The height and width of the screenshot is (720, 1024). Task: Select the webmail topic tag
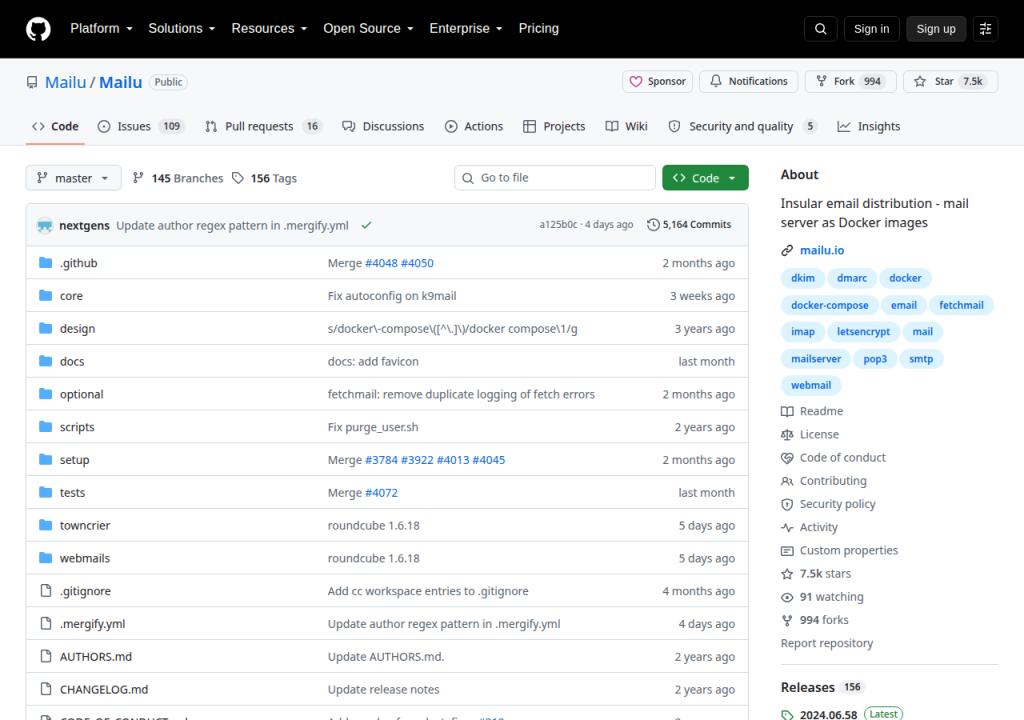[811, 385]
